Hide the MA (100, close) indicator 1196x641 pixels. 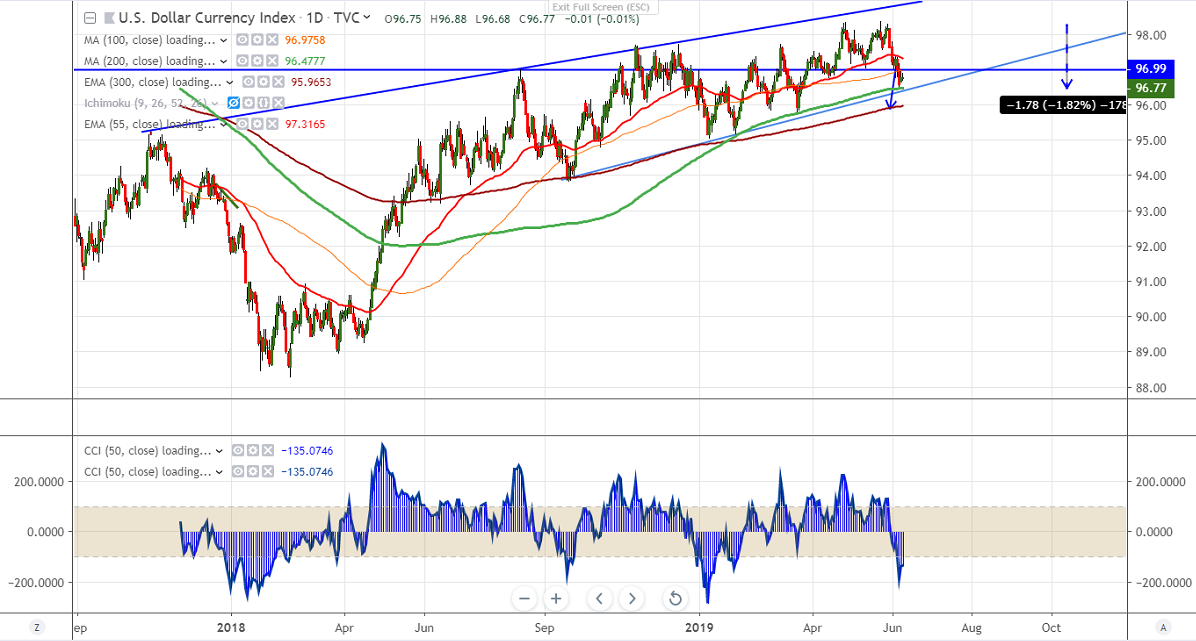(x=242, y=40)
